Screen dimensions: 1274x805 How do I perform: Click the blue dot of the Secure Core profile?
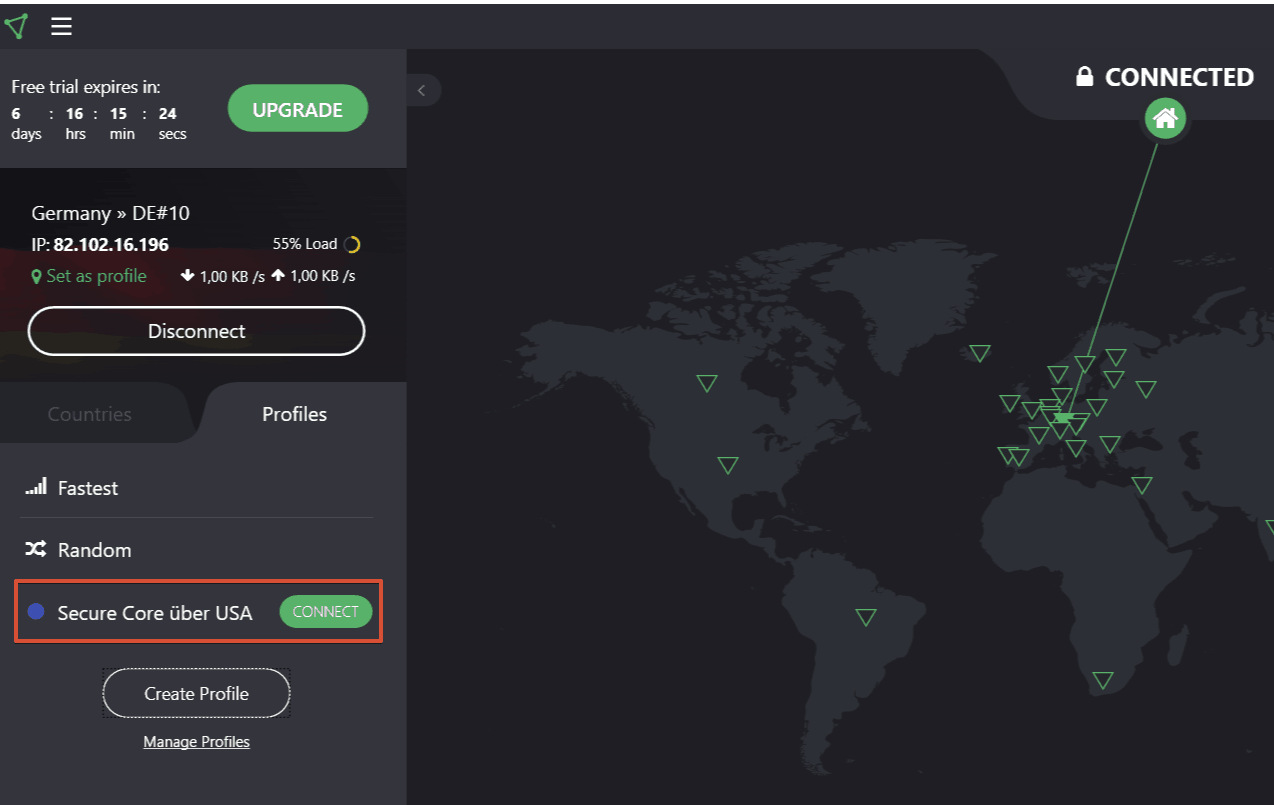36,611
